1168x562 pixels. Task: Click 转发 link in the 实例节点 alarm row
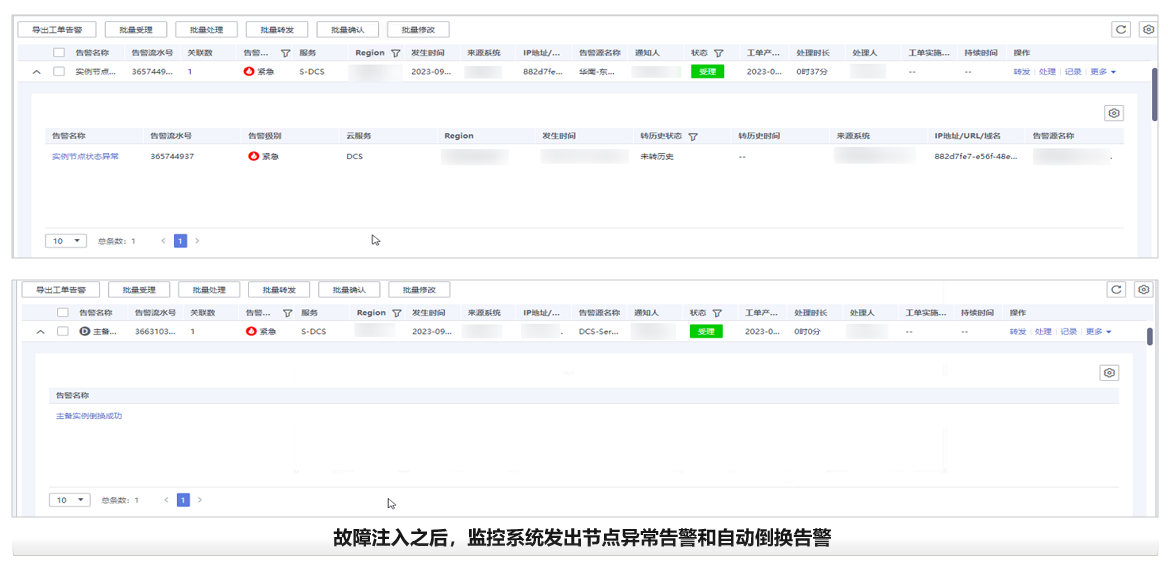[1021, 72]
